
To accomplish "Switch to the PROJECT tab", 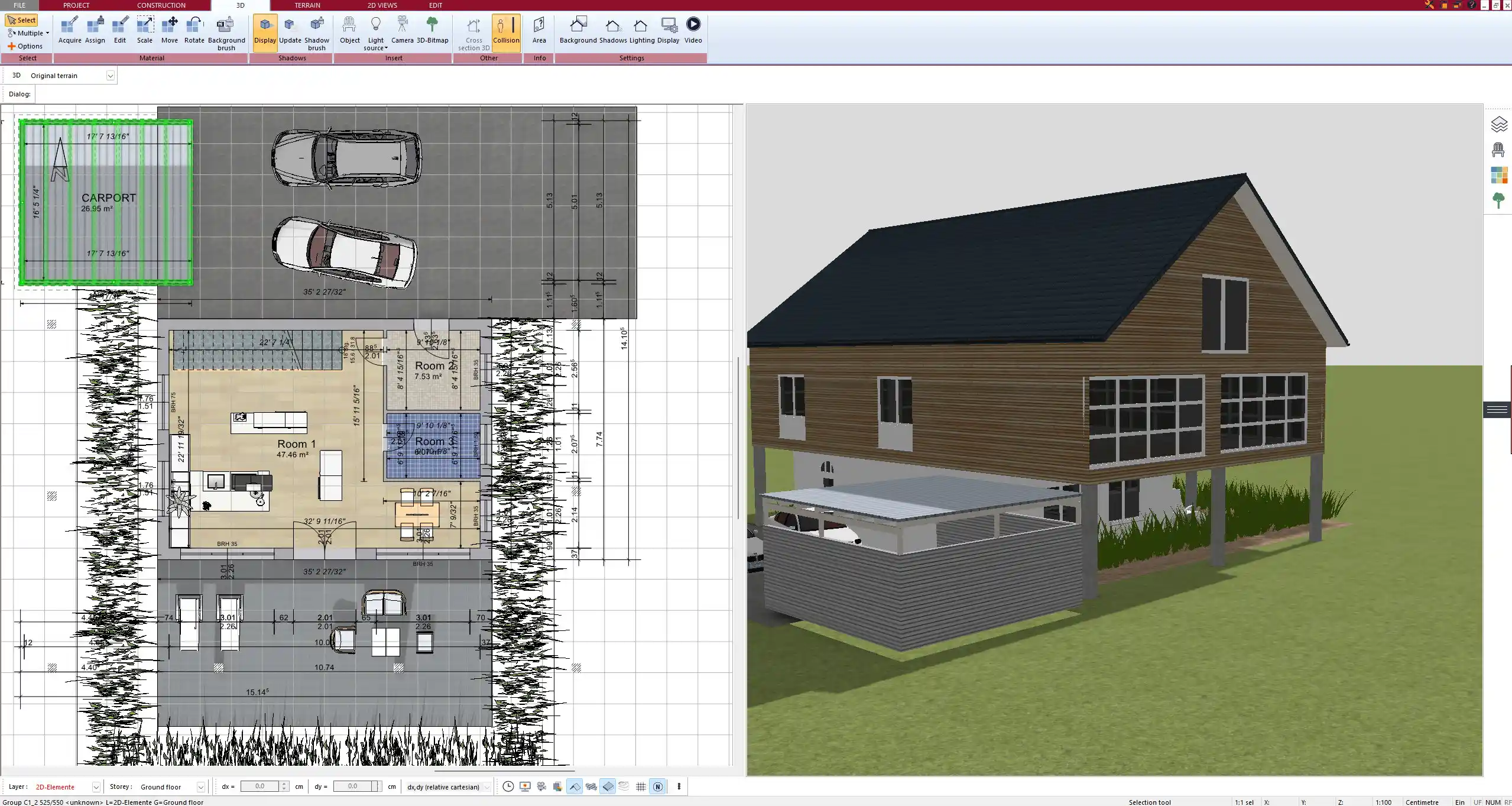I will (76, 5).
